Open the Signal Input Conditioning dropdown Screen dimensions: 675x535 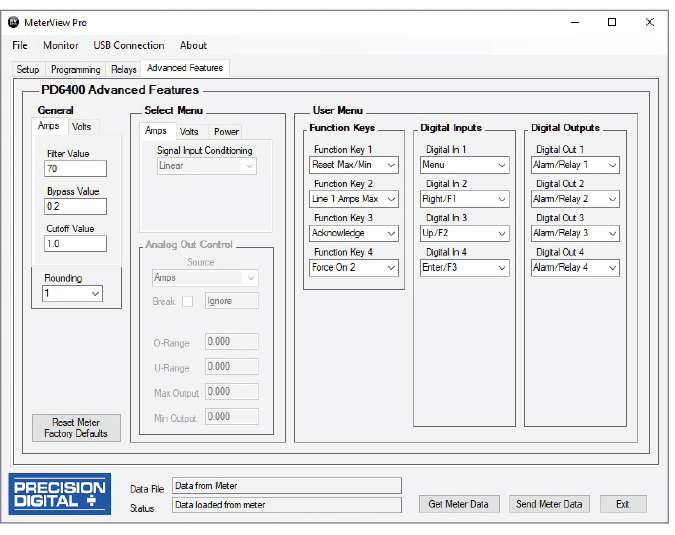pos(207,166)
